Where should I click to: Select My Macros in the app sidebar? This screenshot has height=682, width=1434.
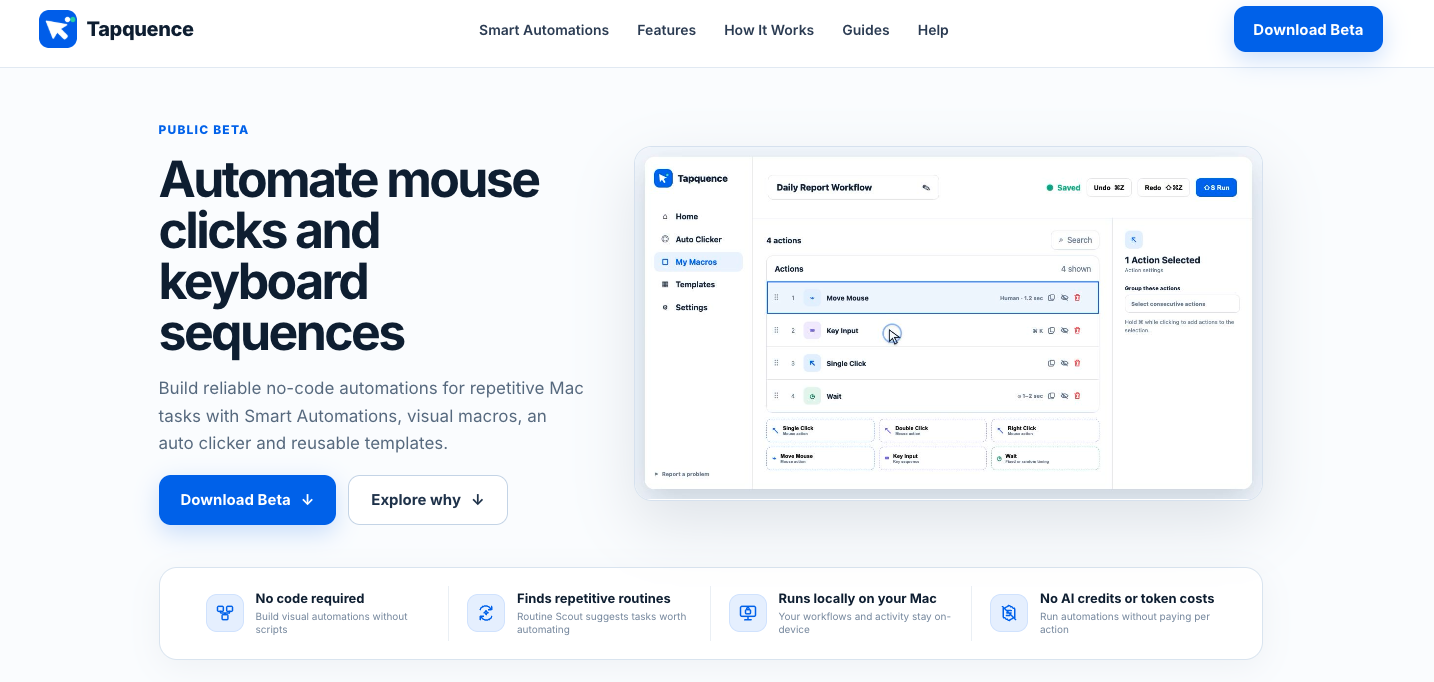698,262
